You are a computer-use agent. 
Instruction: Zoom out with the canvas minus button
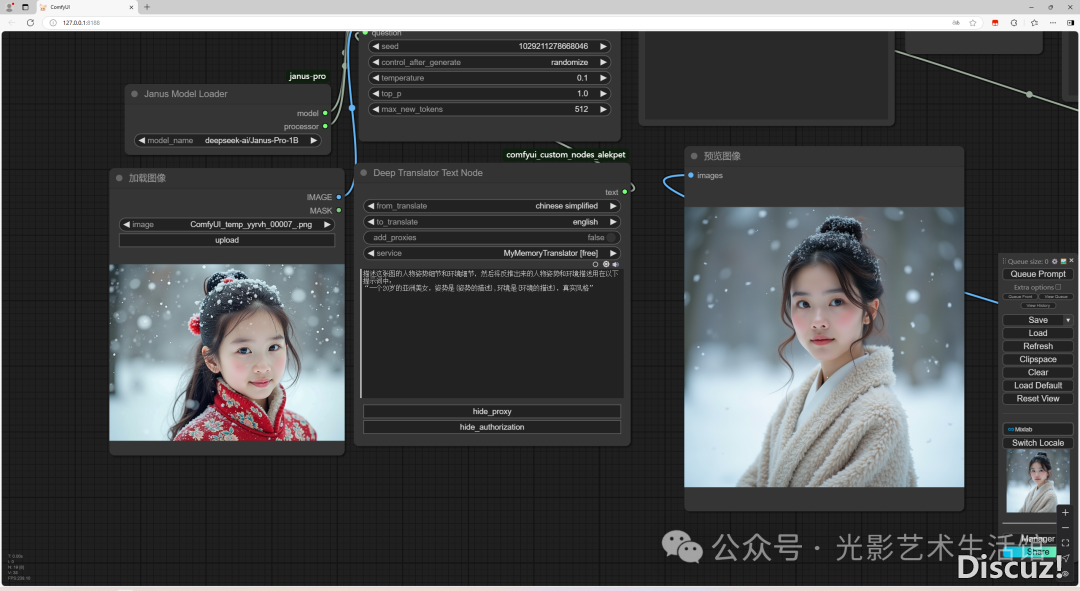click(x=1065, y=528)
